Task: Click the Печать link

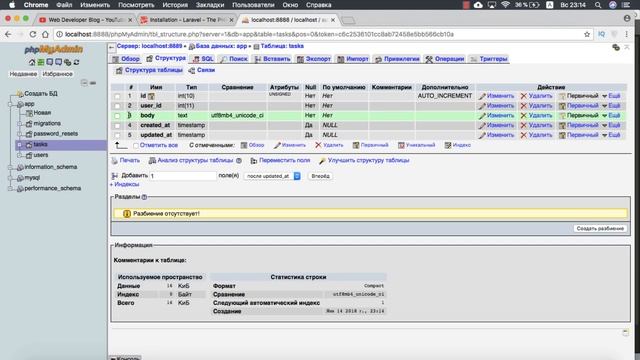Action: coord(126,160)
